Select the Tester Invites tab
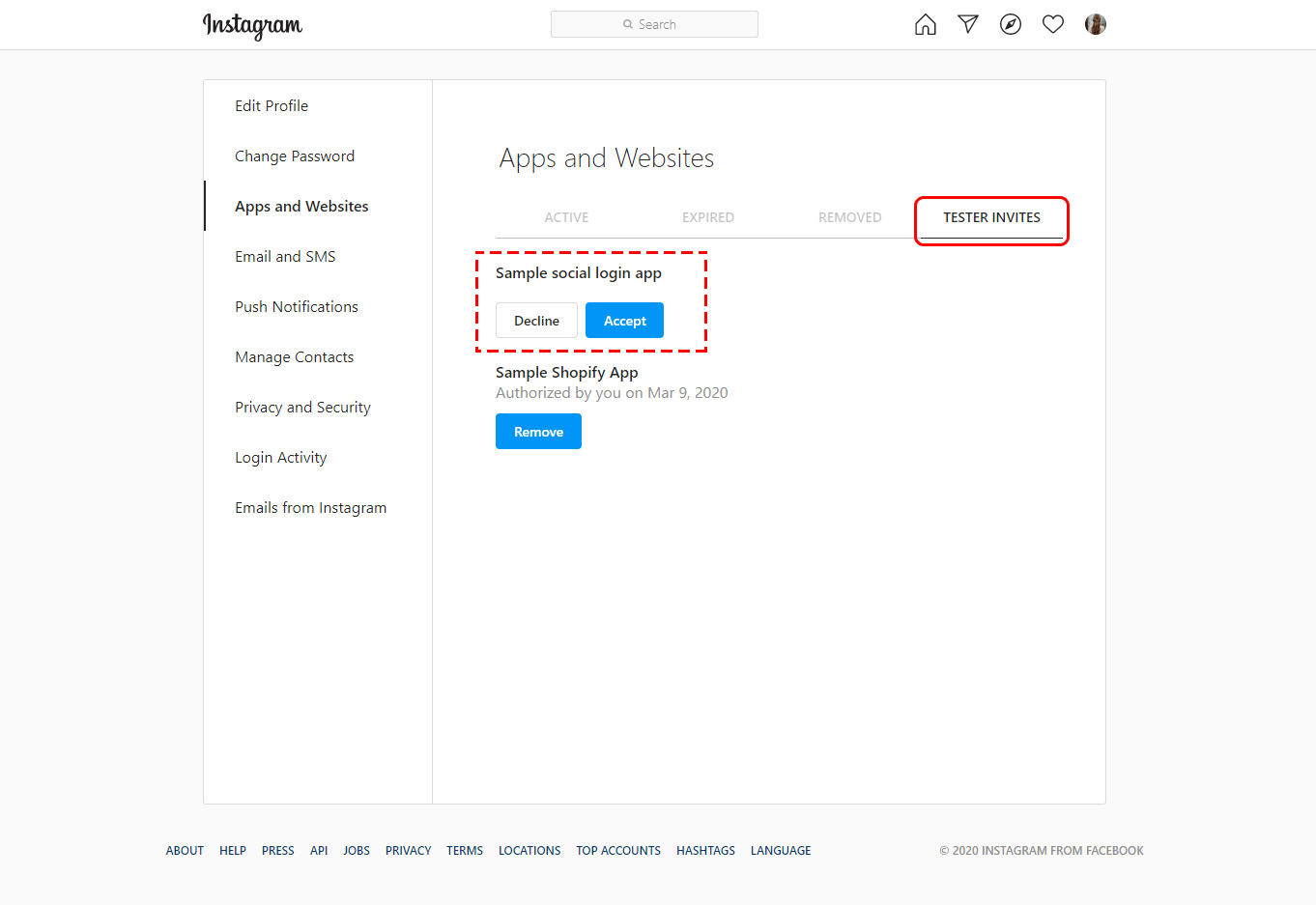The height and width of the screenshot is (905, 1316). click(x=992, y=217)
